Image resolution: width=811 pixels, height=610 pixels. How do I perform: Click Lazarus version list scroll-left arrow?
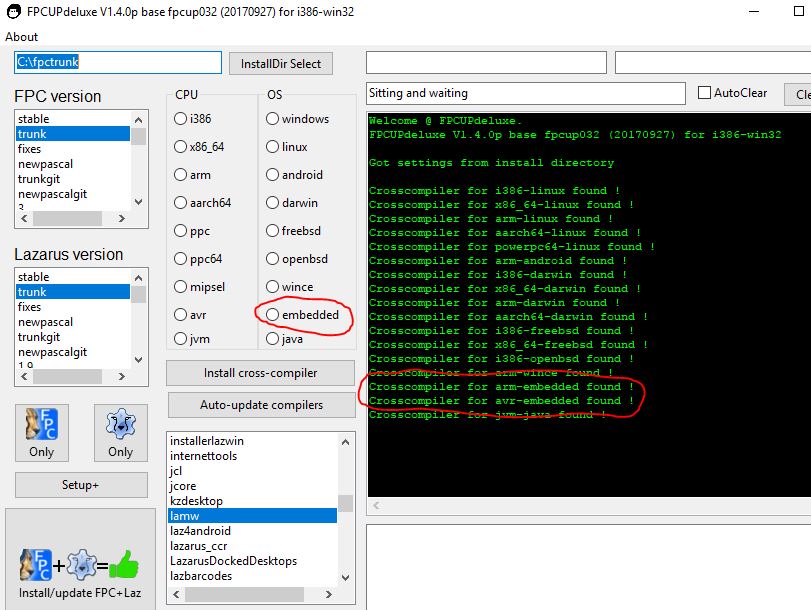[24, 376]
